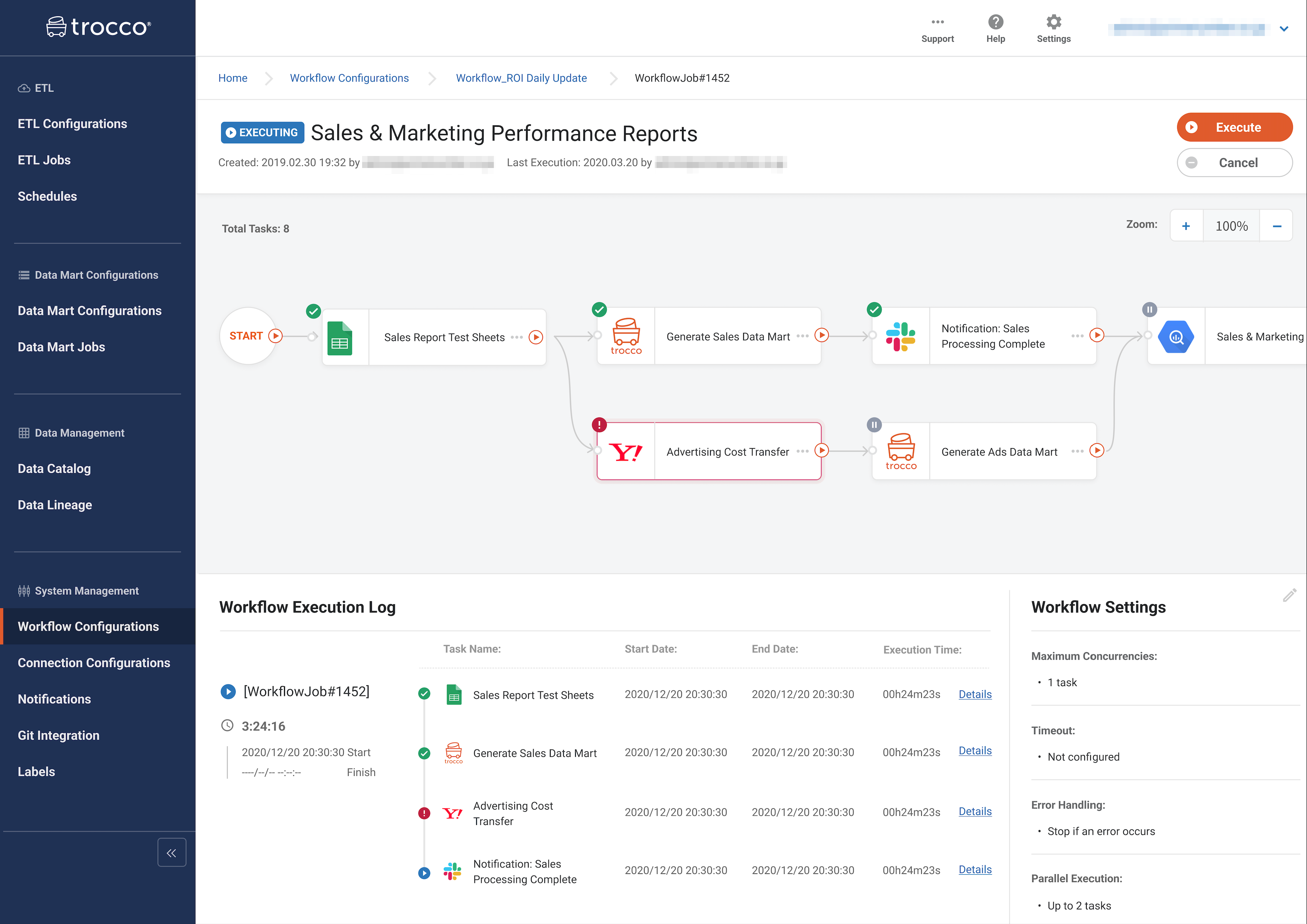The width and height of the screenshot is (1307, 924).
Task: Increase zoom with the plus button
Action: pyautogui.click(x=1186, y=226)
